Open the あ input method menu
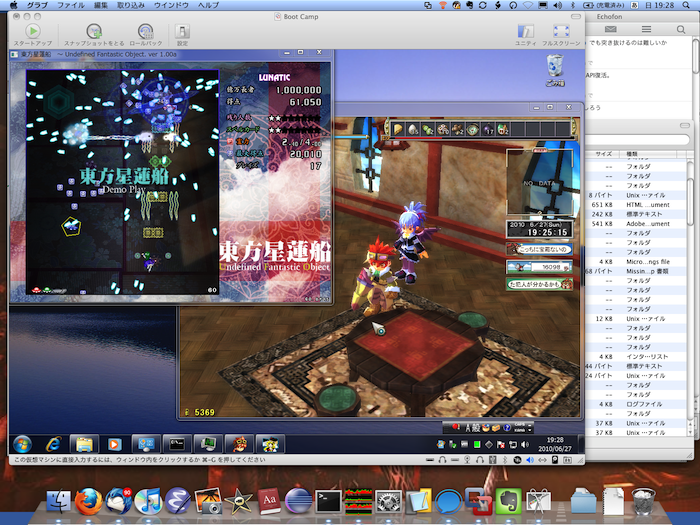 pyautogui.click(x=634, y=5)
